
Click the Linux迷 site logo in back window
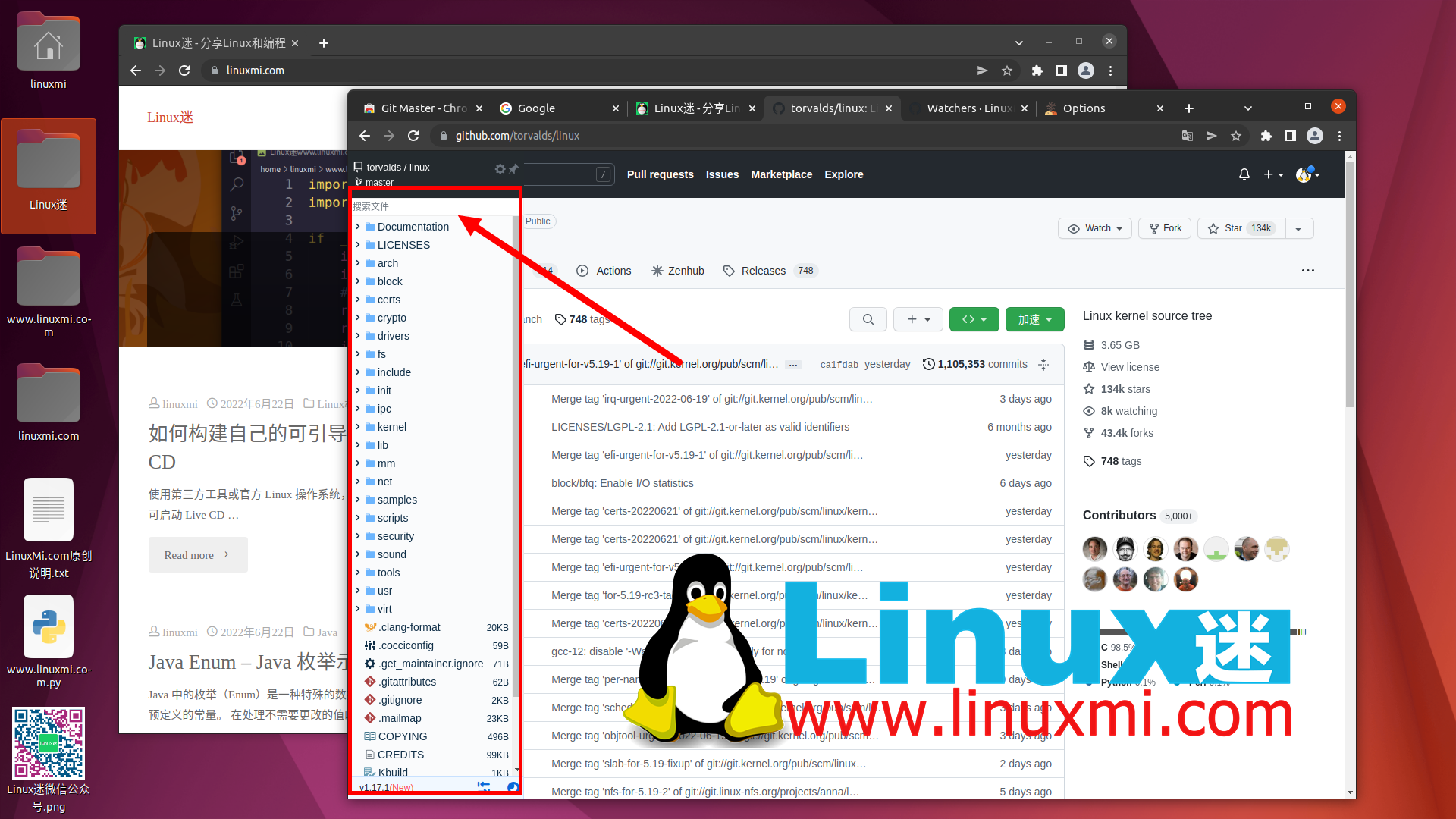170,118
